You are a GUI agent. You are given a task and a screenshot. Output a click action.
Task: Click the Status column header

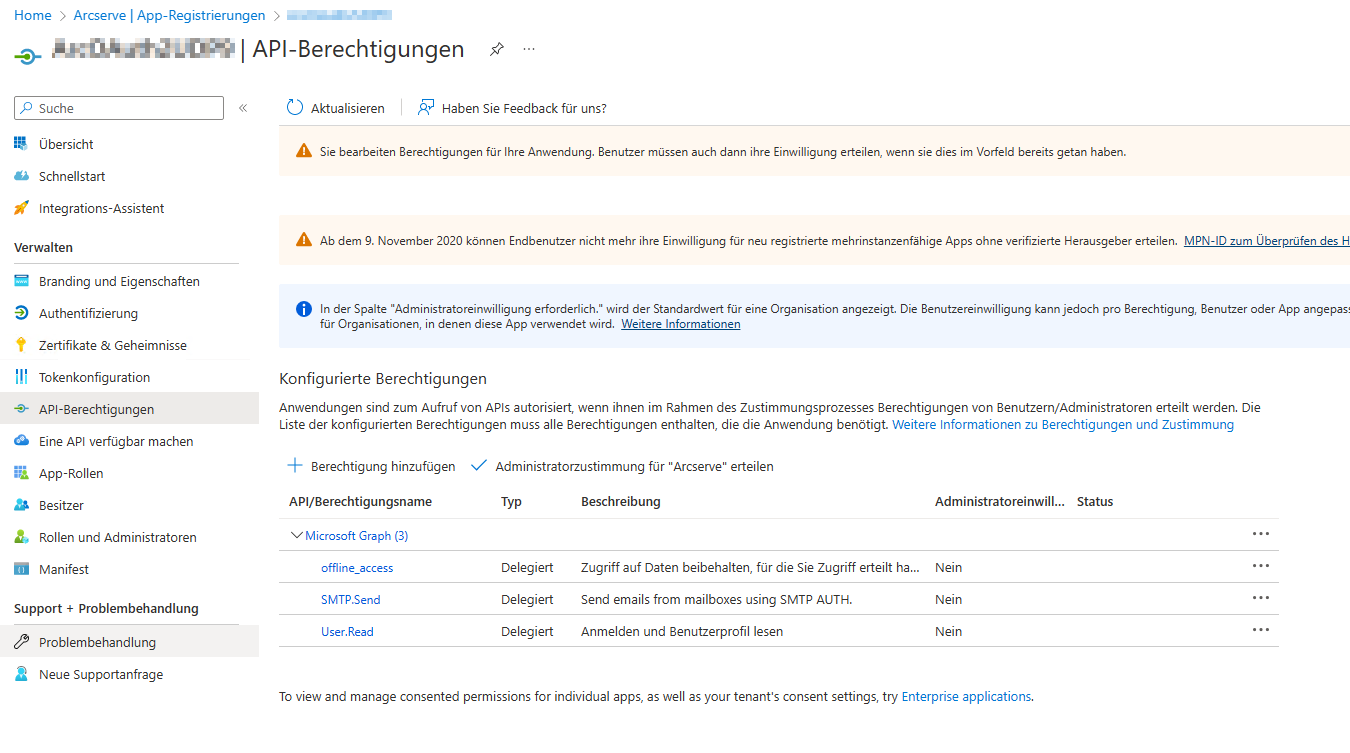(x=1095, y=501)
